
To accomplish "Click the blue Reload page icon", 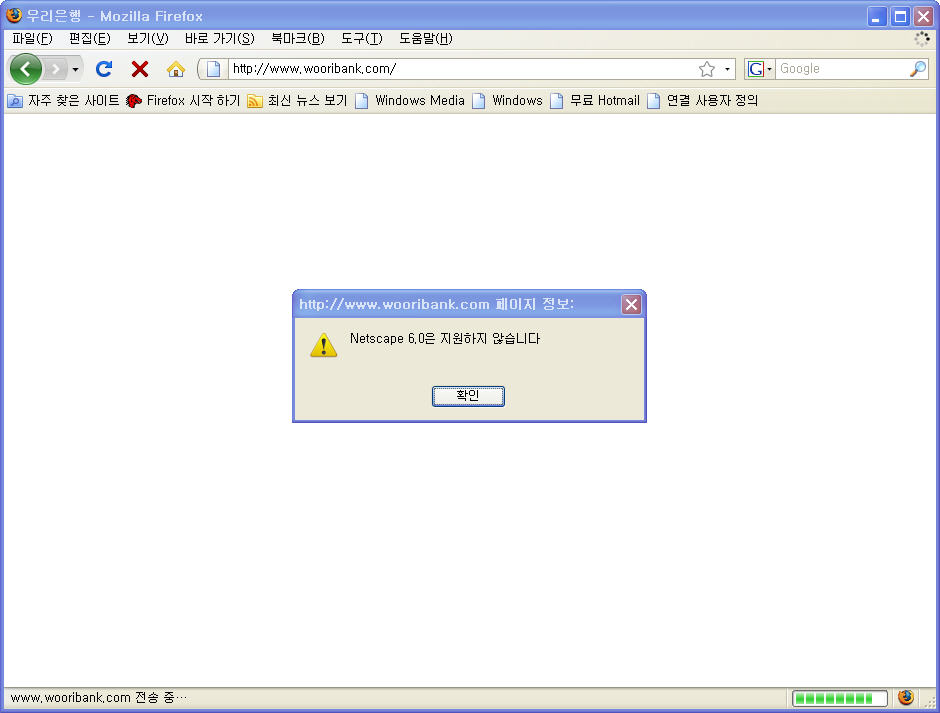I will tap(104, 69).
